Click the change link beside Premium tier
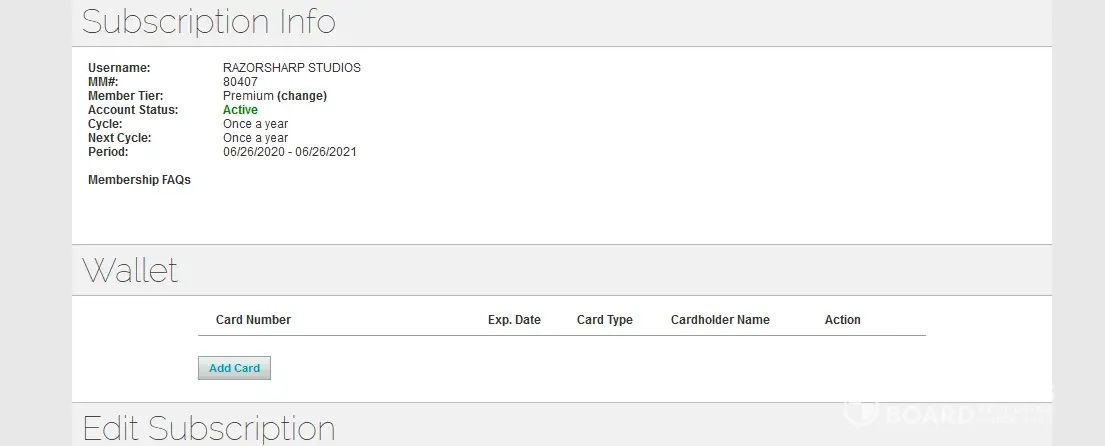 pyautogui.click(x=302, y=96)
